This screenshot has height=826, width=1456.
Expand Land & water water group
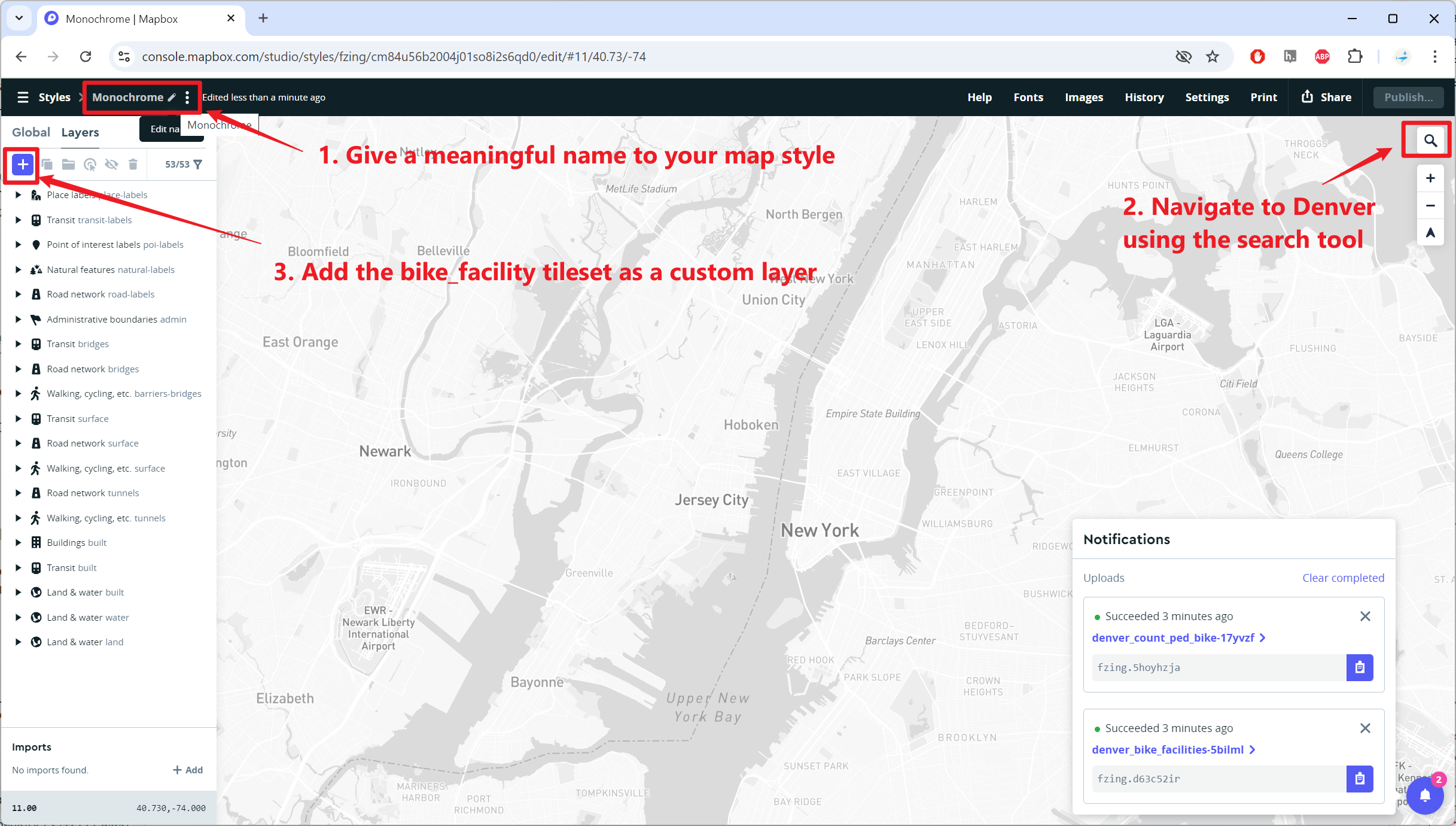pyautogui.click(x=19, y=617)
